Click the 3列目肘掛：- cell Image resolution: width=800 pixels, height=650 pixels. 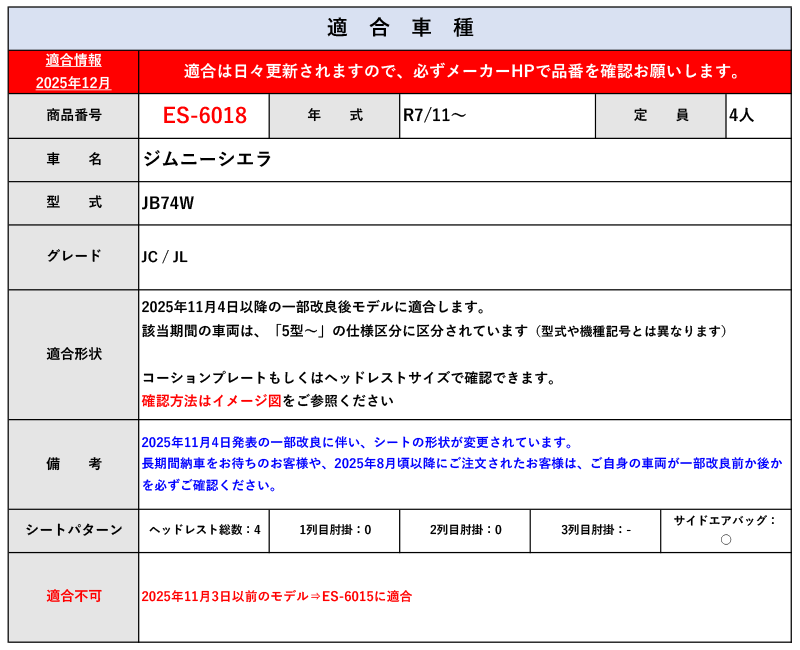click(596, 530)
